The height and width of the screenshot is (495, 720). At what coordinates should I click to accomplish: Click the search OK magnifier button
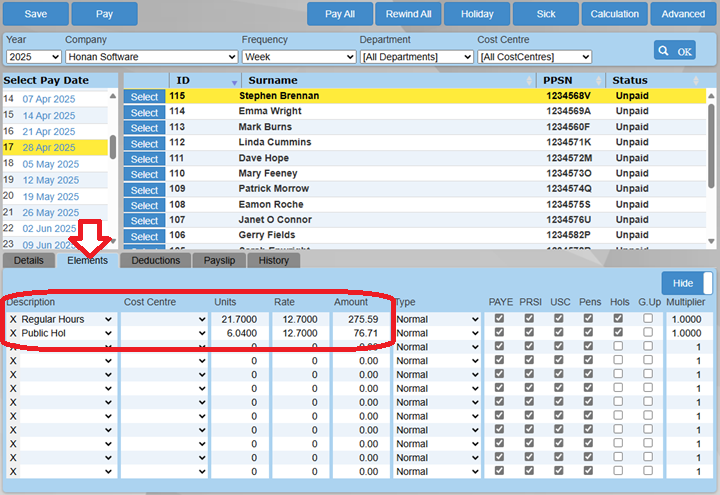675,50
